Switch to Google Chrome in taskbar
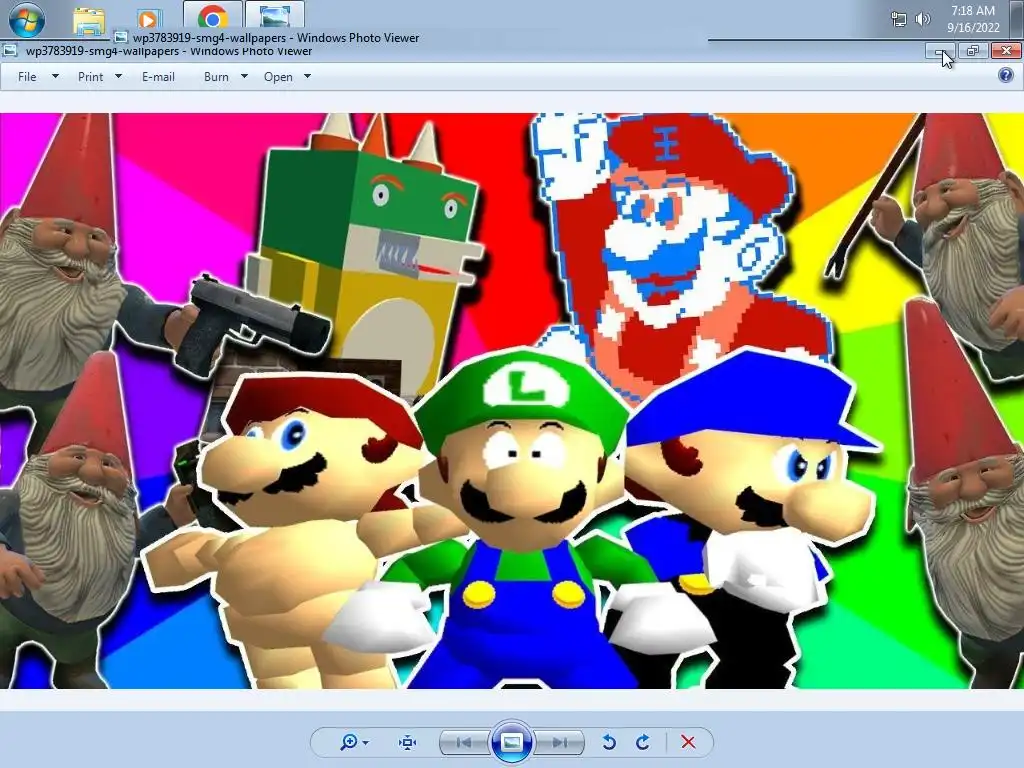This screenshot has width=1024, height=768. point(213,16)
